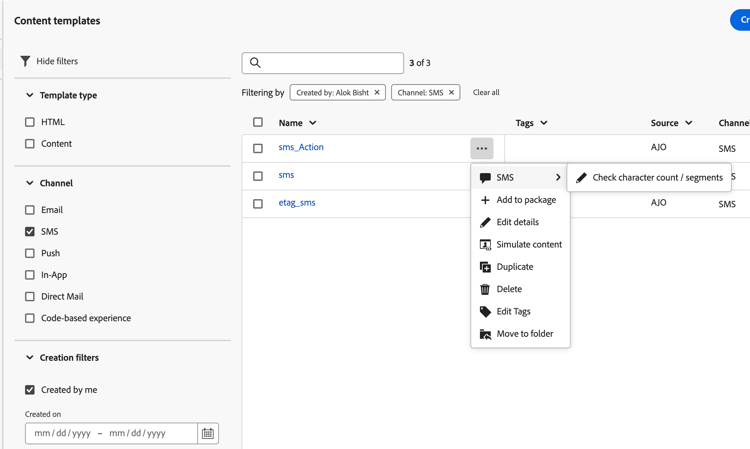This screenshot has height=449, width=750.
Task: Enable the Email channel checkbox
Action: tap(30, 210)
